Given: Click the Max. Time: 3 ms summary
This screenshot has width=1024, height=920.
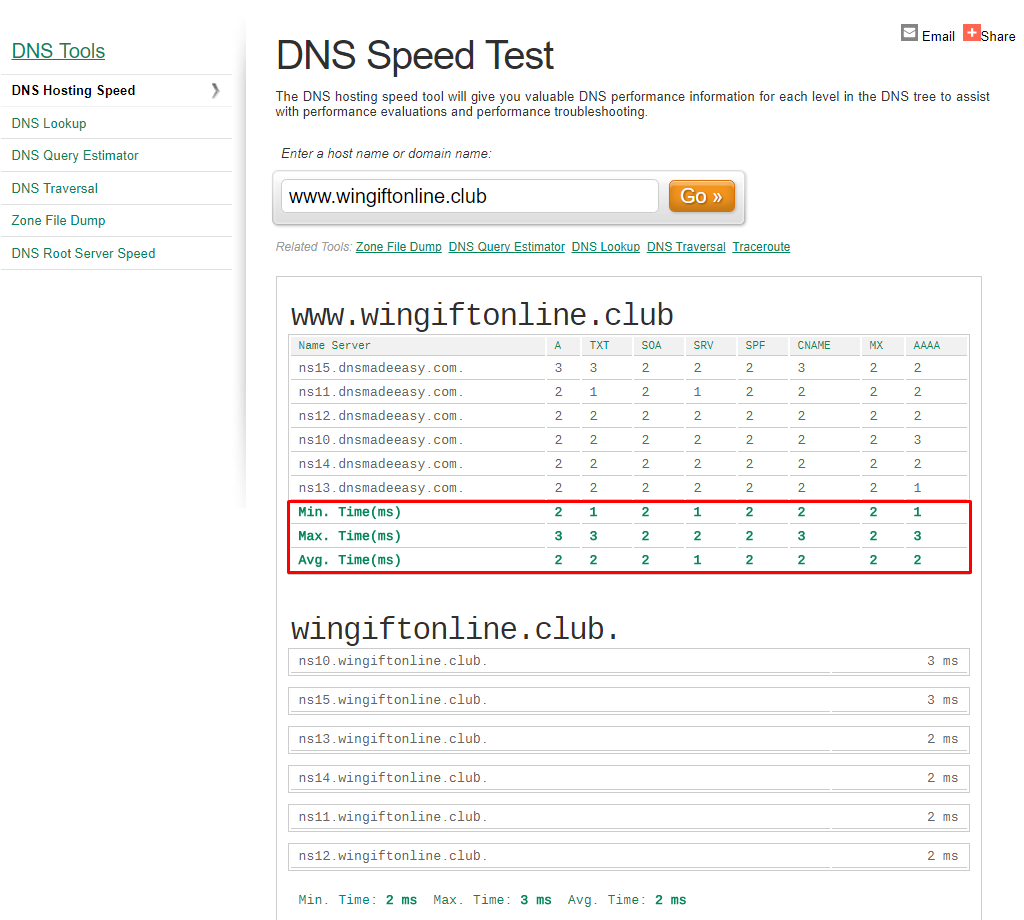Looking at the screenshot, I should 492,900.
